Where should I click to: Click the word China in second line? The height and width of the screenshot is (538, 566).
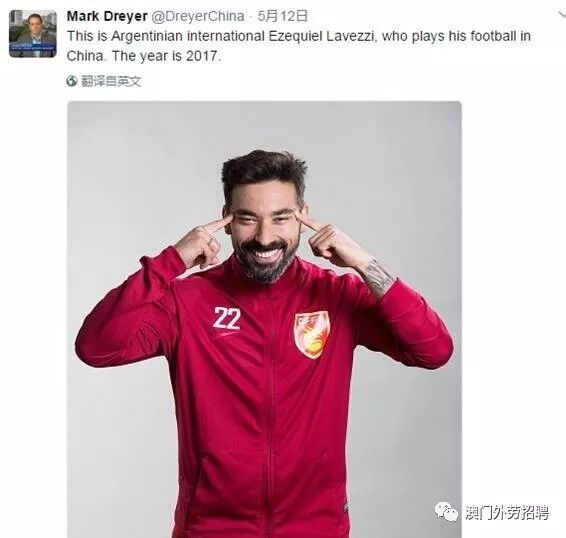(85, 56)
